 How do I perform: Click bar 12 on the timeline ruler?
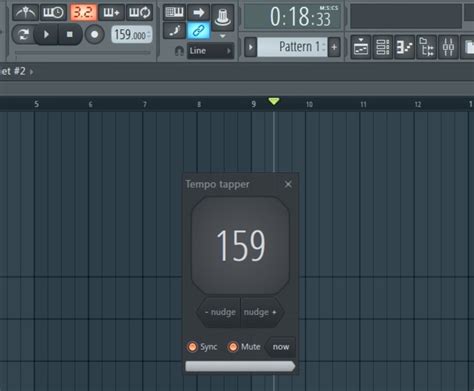pyautogui.click(x=418, y=104)
